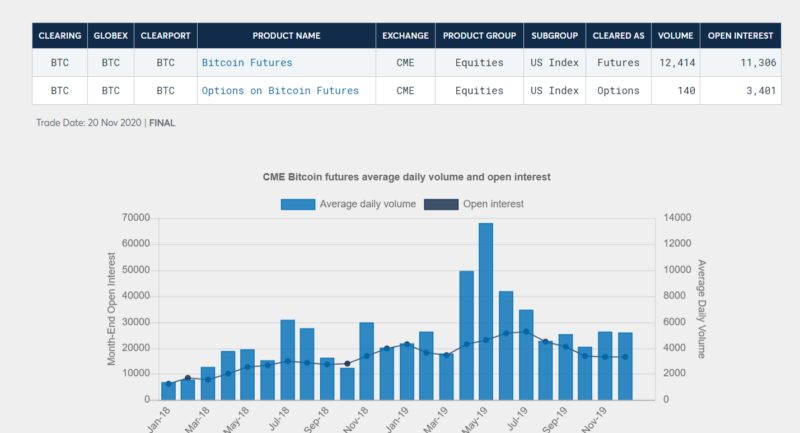
Task: Click the May-19 x-axis label
Action: pyautogui.click(x=476, y=420)
